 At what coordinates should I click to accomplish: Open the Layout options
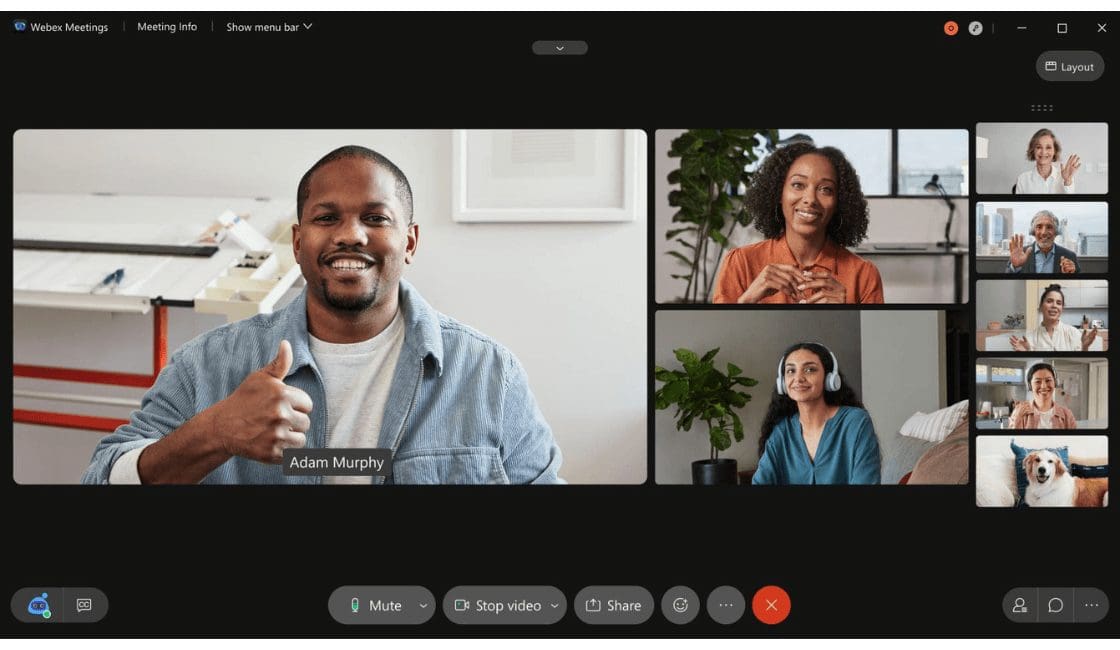click(x=1069, y=67)
